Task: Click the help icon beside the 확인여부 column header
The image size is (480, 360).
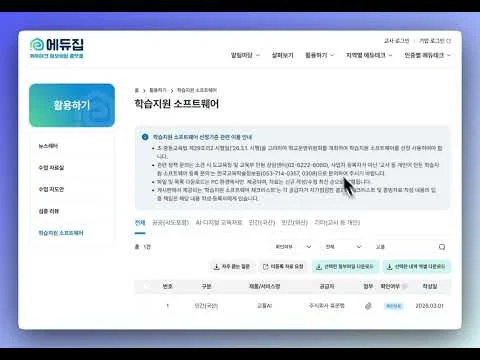Action: click(405, 286)
